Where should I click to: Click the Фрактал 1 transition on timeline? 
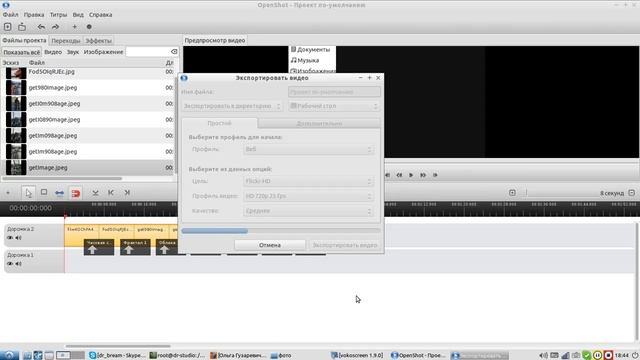(135, 247)
